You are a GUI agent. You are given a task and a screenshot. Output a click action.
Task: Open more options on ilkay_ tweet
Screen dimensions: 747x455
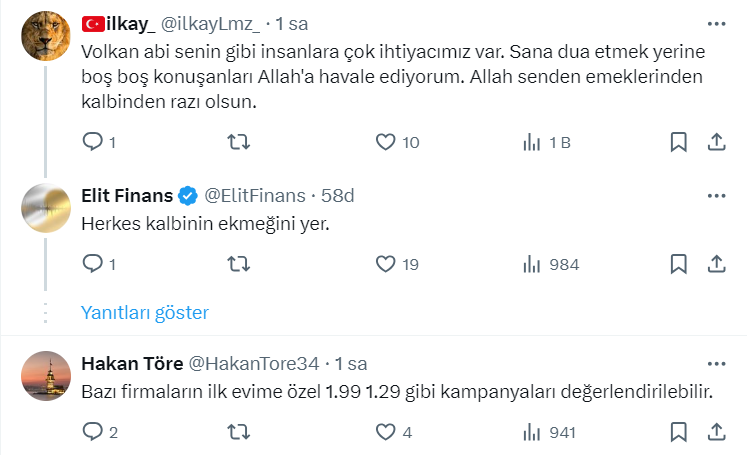pos(716,22)
